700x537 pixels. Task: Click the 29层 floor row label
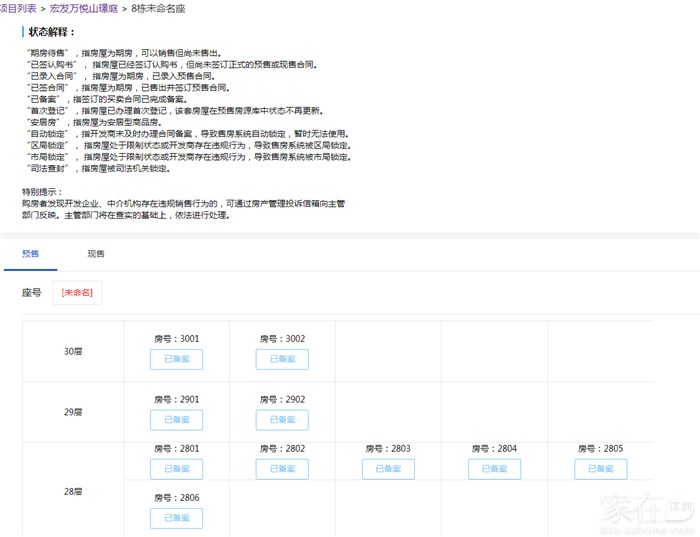click(x=73, y=412)
